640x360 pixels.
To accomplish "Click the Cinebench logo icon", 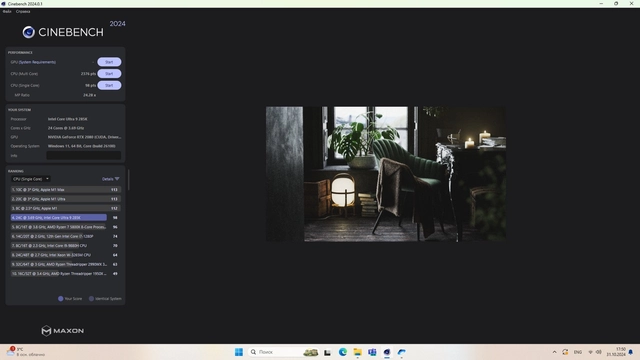I will [29, 32].
